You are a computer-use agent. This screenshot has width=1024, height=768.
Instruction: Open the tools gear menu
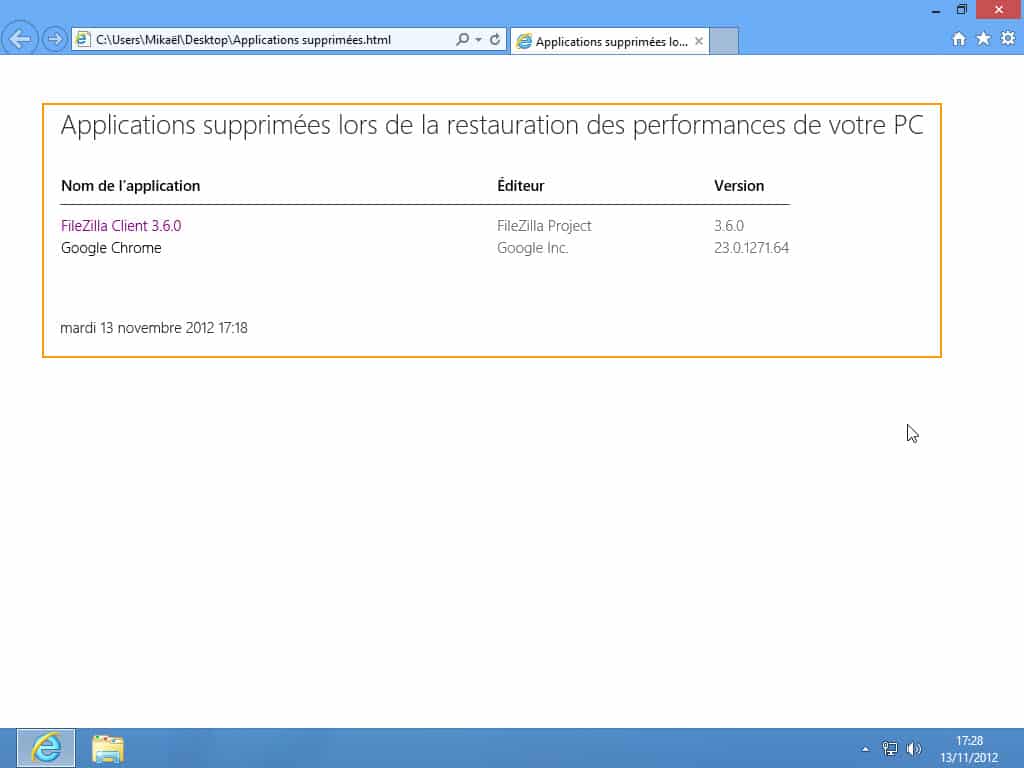1008,39
